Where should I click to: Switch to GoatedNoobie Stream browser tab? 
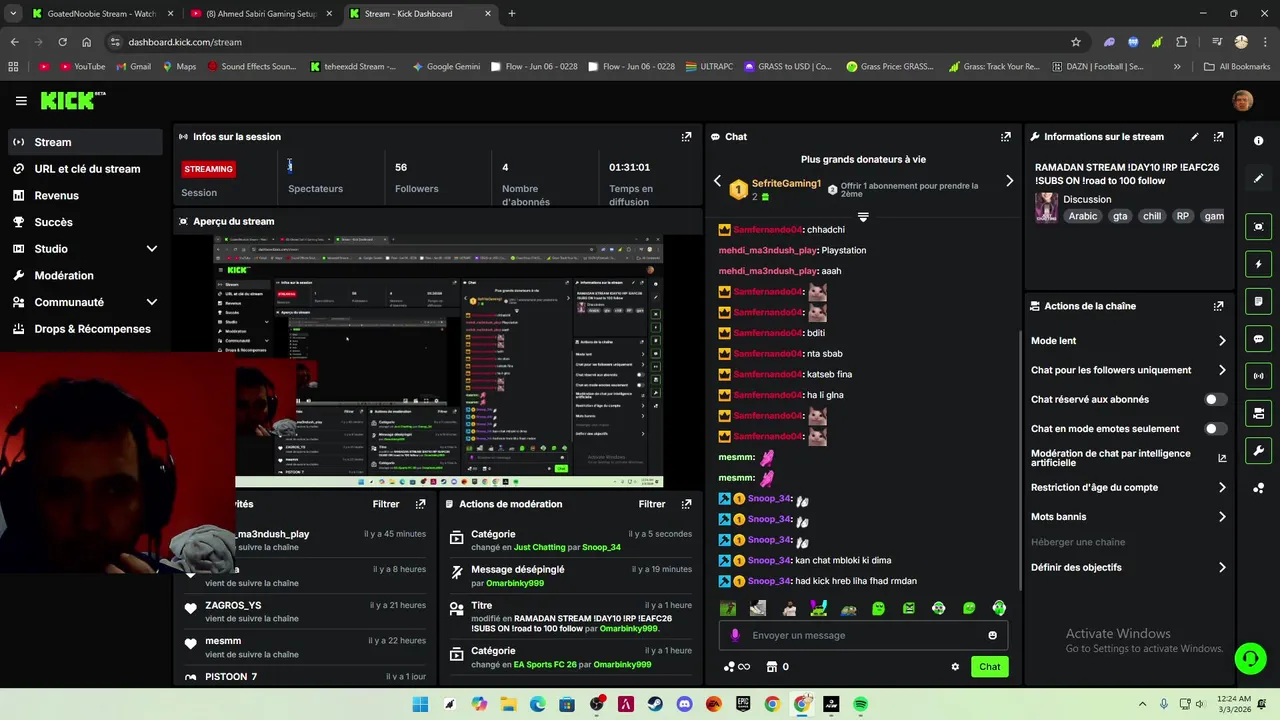pos(102,14)
